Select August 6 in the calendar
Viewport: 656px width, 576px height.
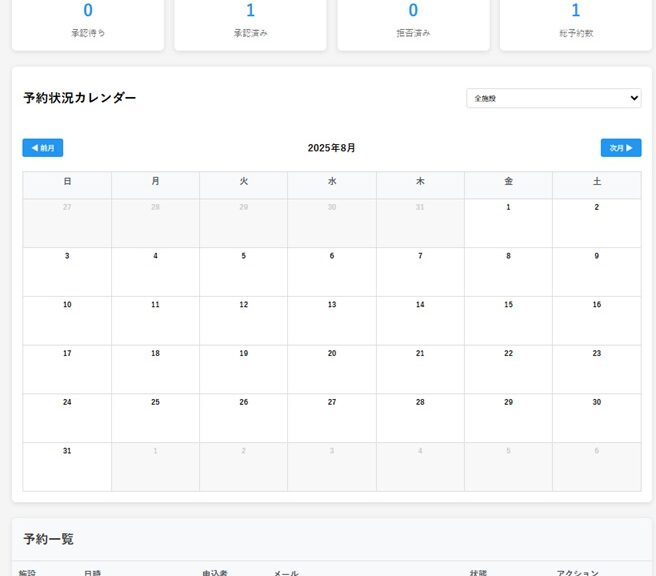click(x=332, y=272)
